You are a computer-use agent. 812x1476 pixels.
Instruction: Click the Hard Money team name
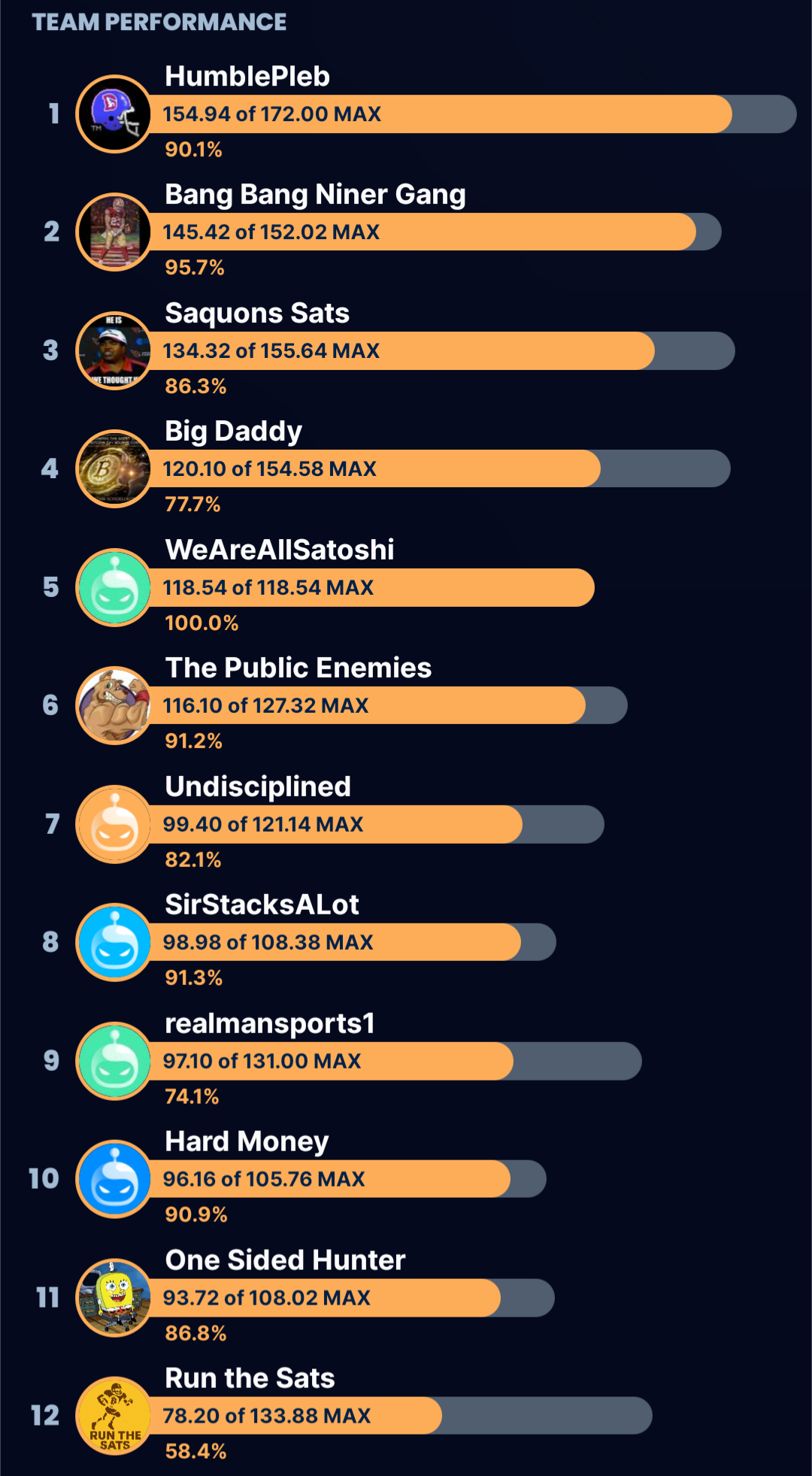tap(247, 1141)
